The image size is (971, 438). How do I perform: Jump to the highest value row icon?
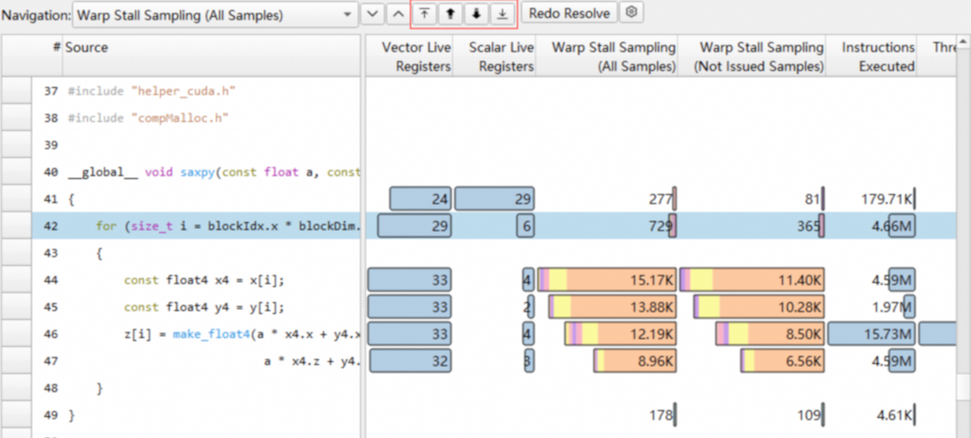(x=426, y=14)
